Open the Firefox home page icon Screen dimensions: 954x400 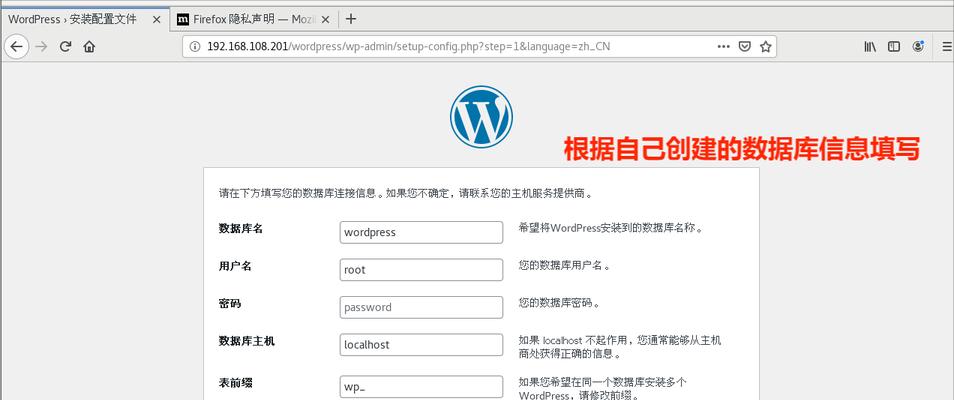point(89,46)
